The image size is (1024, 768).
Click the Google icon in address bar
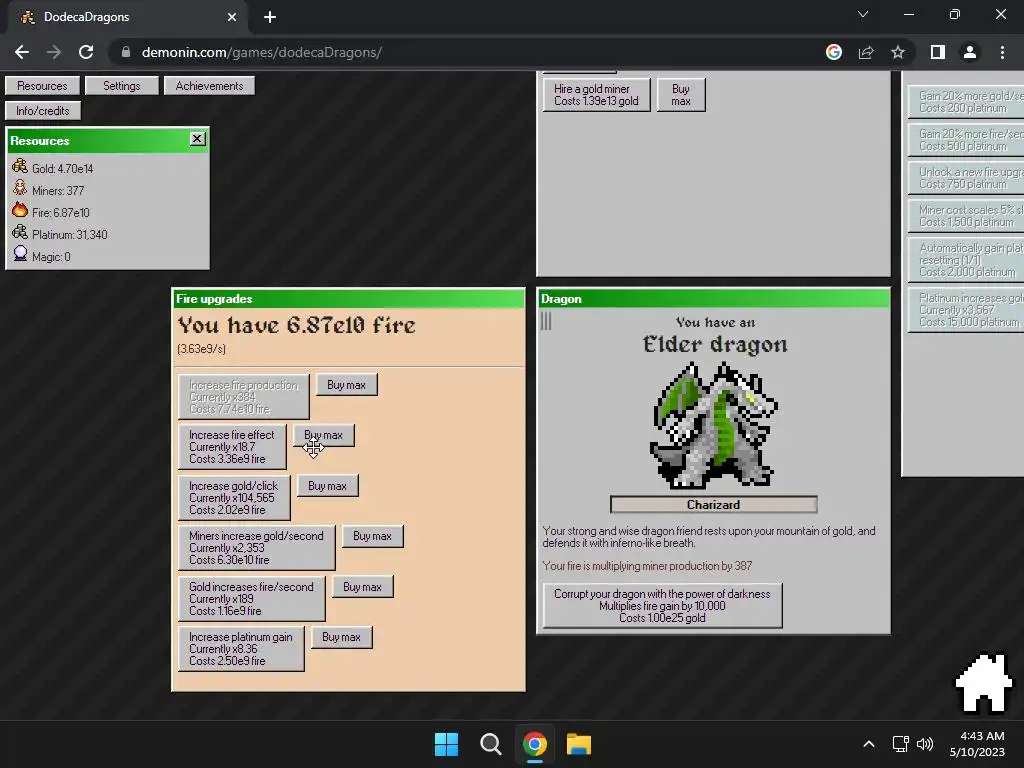coord(834,52)
